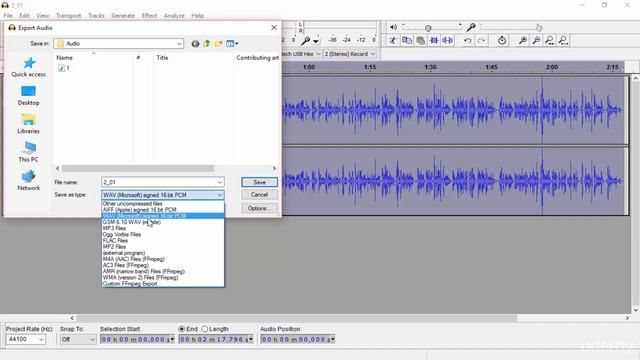Click the Sync-Lock clock icon
Screen dimensions: 640x360
tap(502, 40)
